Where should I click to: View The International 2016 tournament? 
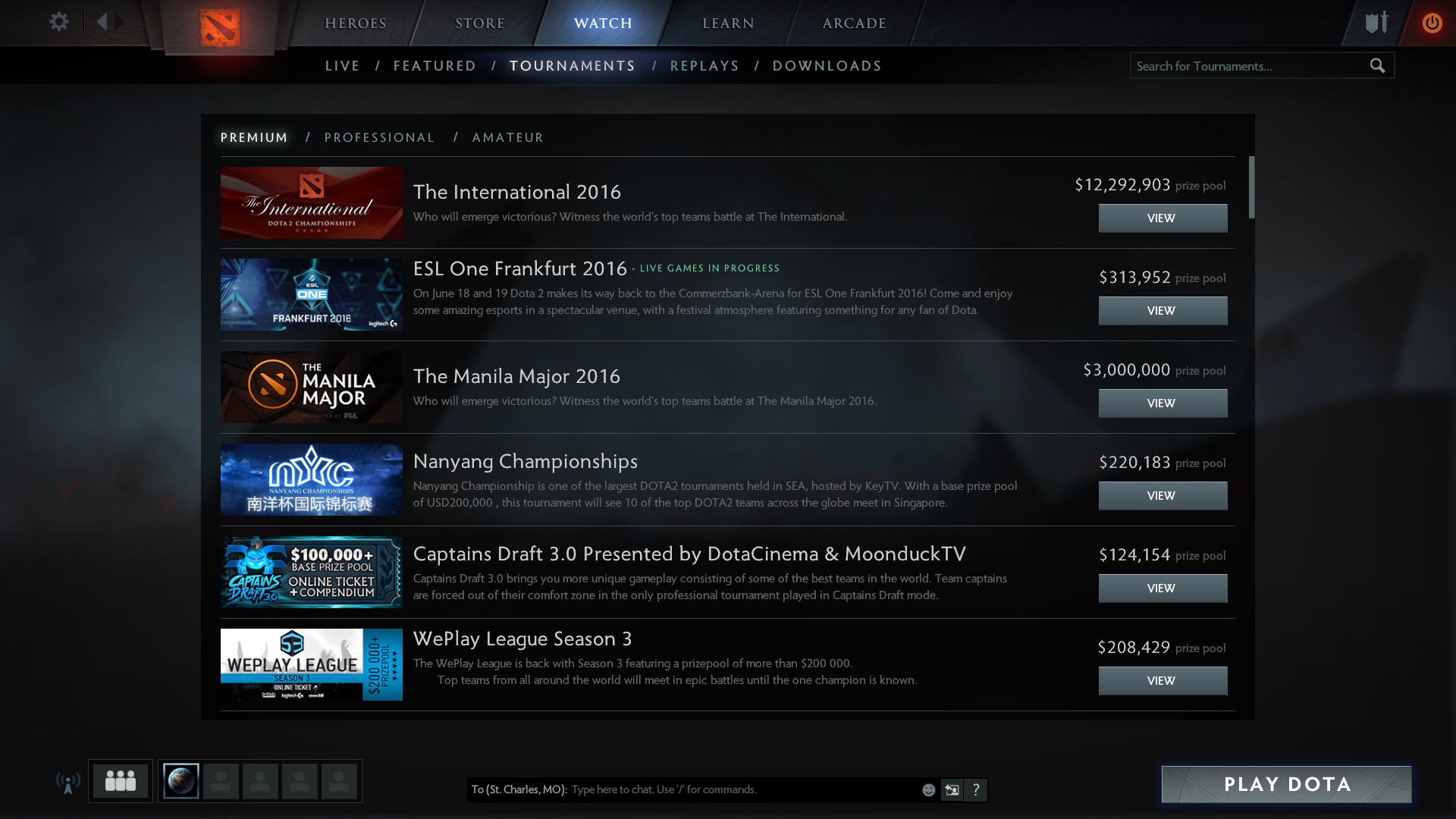(1162, 218)
